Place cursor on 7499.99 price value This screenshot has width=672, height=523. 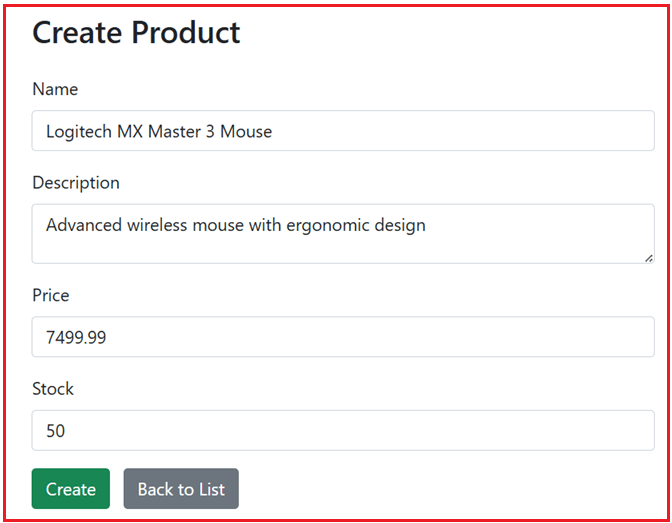point(76,338)
